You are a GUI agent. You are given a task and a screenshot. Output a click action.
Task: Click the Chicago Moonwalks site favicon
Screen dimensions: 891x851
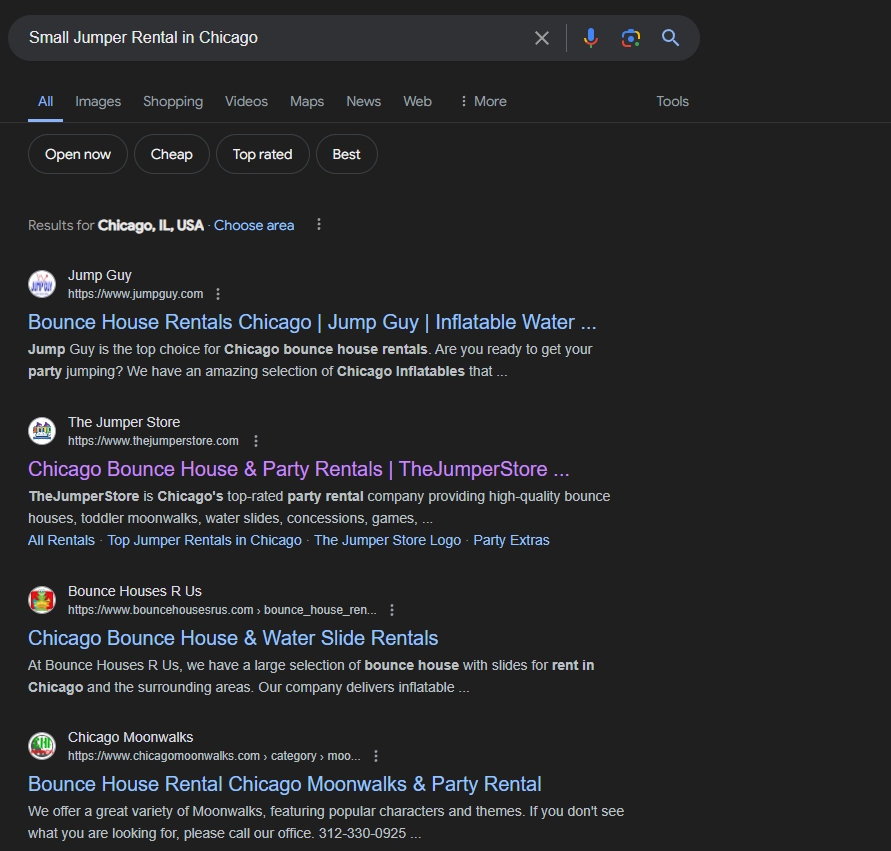coord(42,746)
